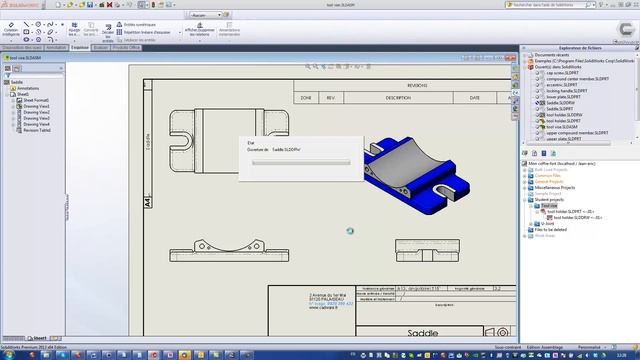Click the loading progress bar in dialog
This screenshot has width=640, height=360.
301,163
